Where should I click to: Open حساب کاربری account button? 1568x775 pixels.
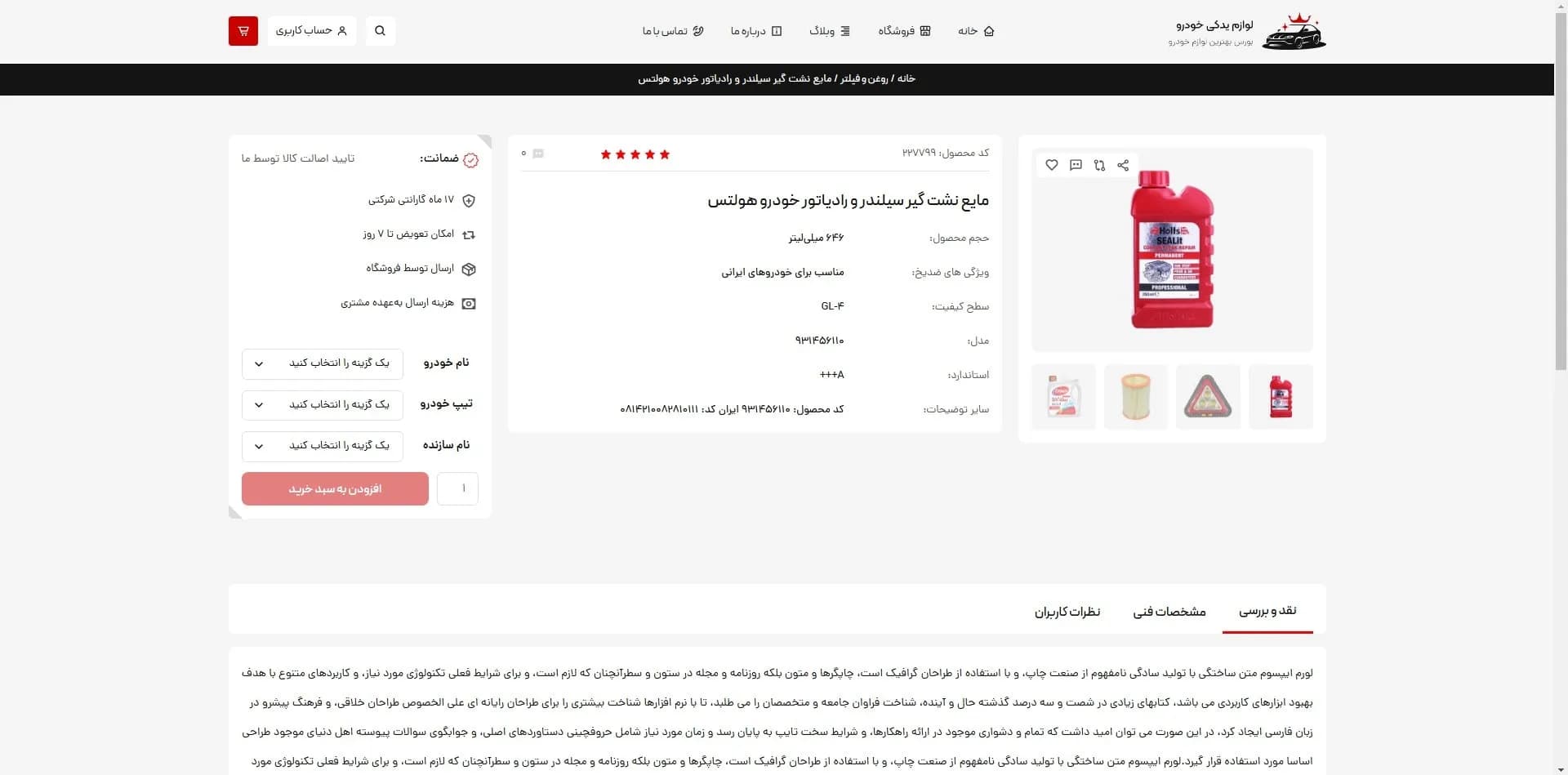pyautogui.click(x=311, y=31)
